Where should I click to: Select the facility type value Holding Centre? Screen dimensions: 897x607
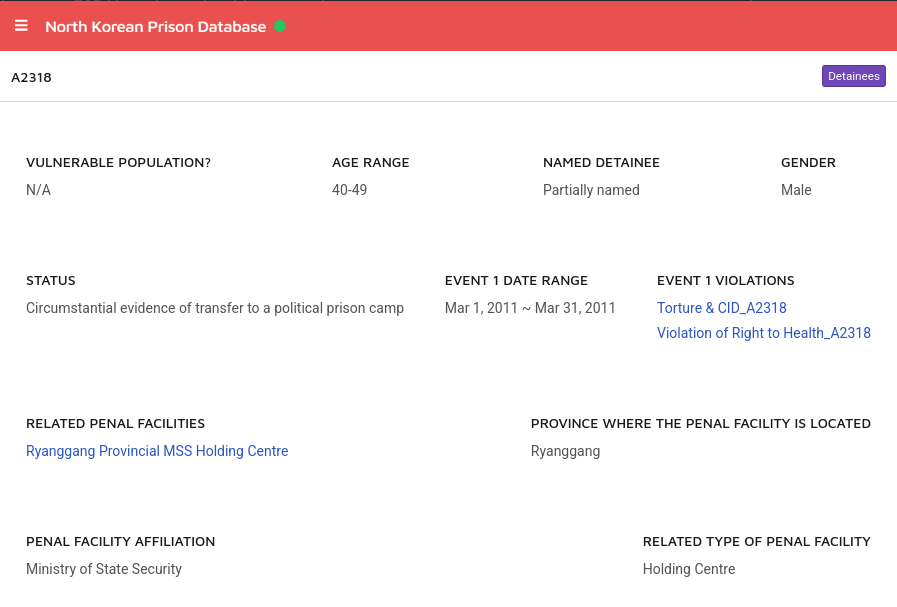coord(689,569)
